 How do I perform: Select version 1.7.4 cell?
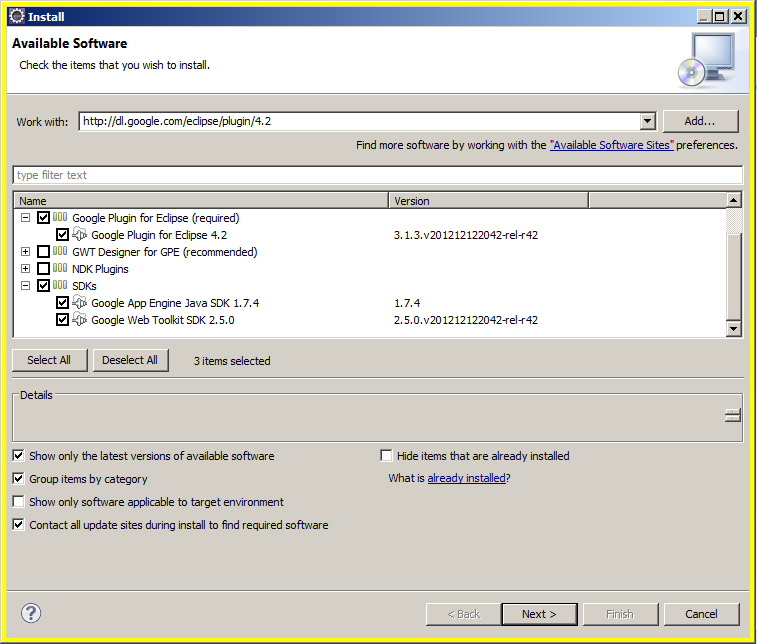point(407,303)
